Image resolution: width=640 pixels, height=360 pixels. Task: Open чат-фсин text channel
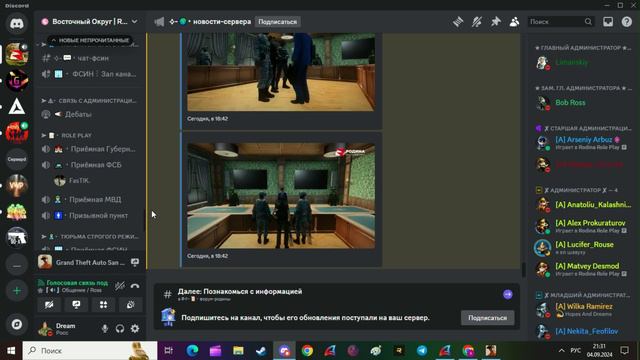pyautogui.click(x=90, y=58)
